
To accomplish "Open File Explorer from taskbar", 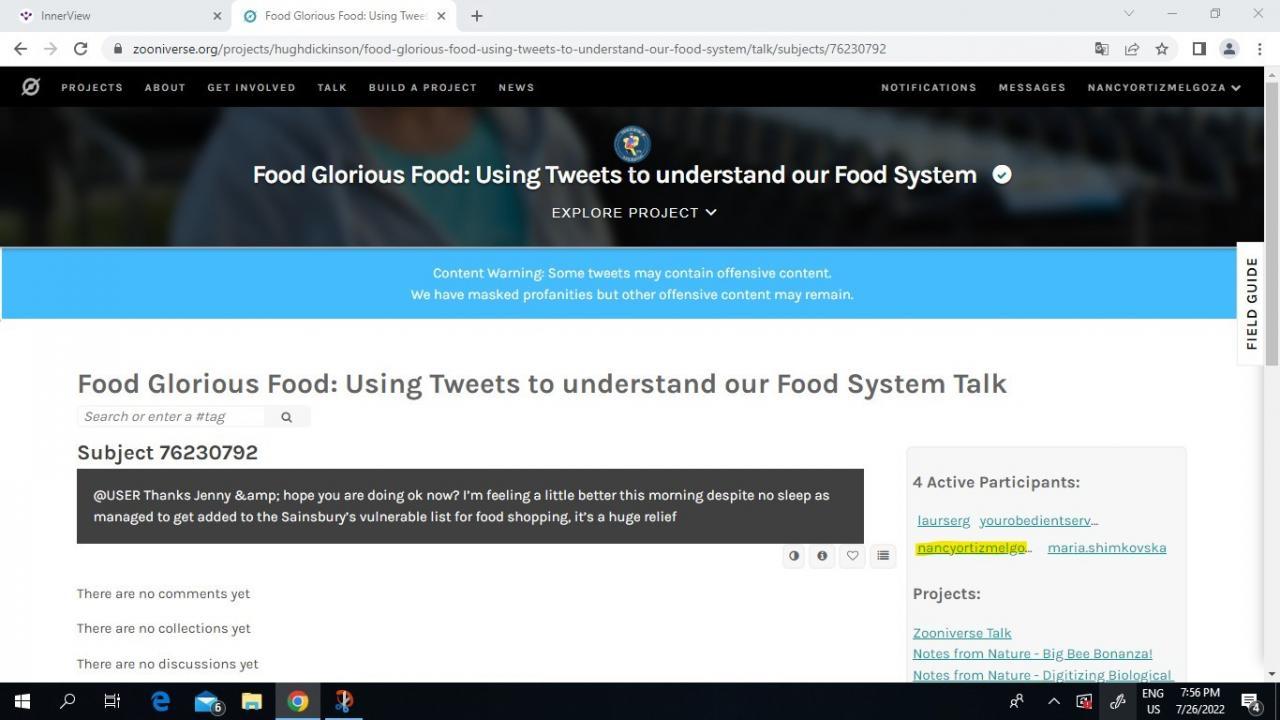I will (x=252, y=701).
